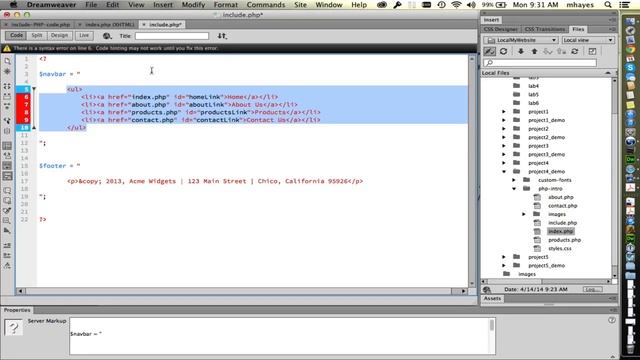Image resolution: width=640 pixels, height=360 pixels.
Task: Open the LocalMyWebsite site dropdown
Action: point(521,40)
